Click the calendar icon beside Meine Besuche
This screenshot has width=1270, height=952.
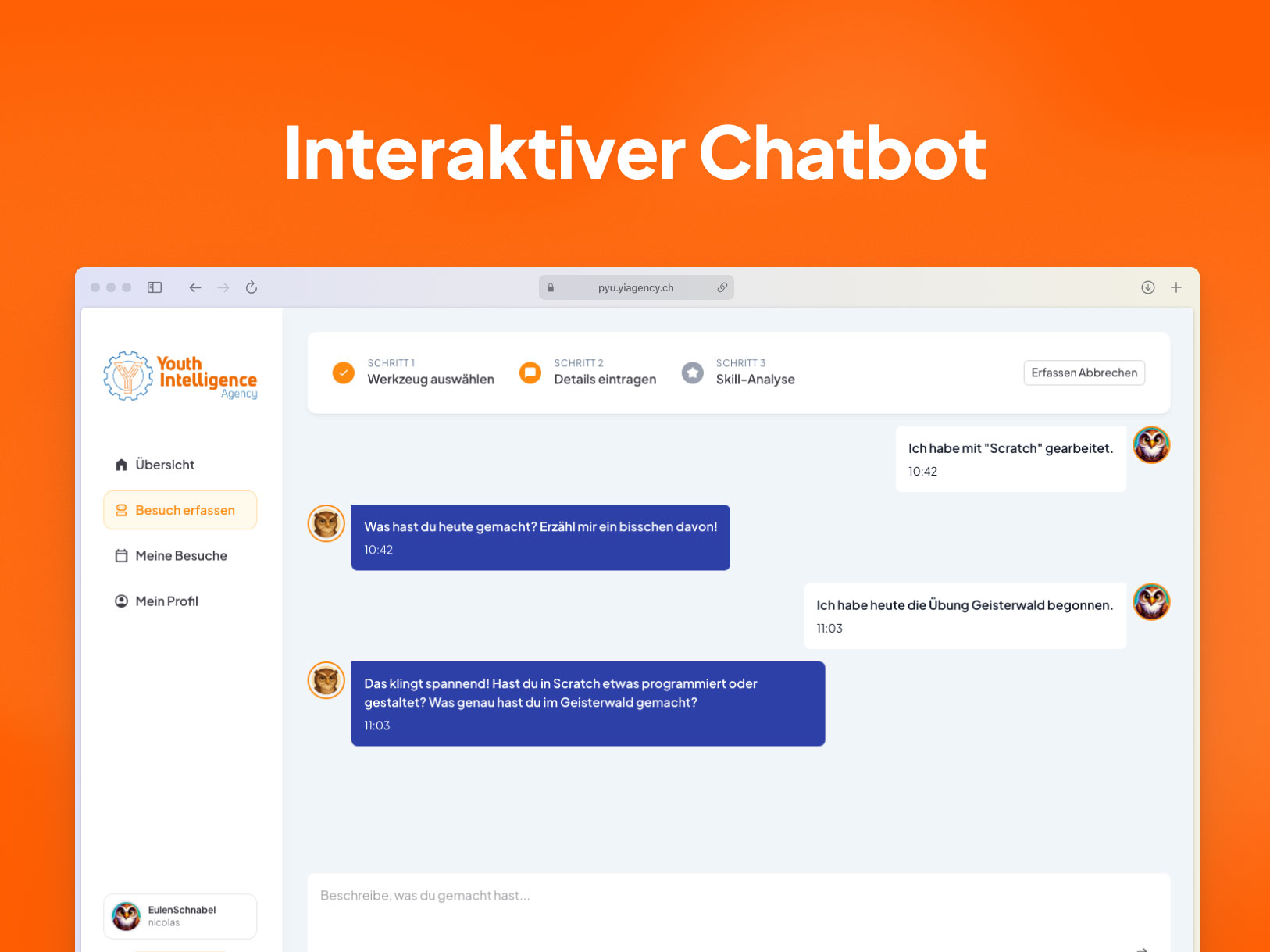pyautogui.click(x=121, y=556)
